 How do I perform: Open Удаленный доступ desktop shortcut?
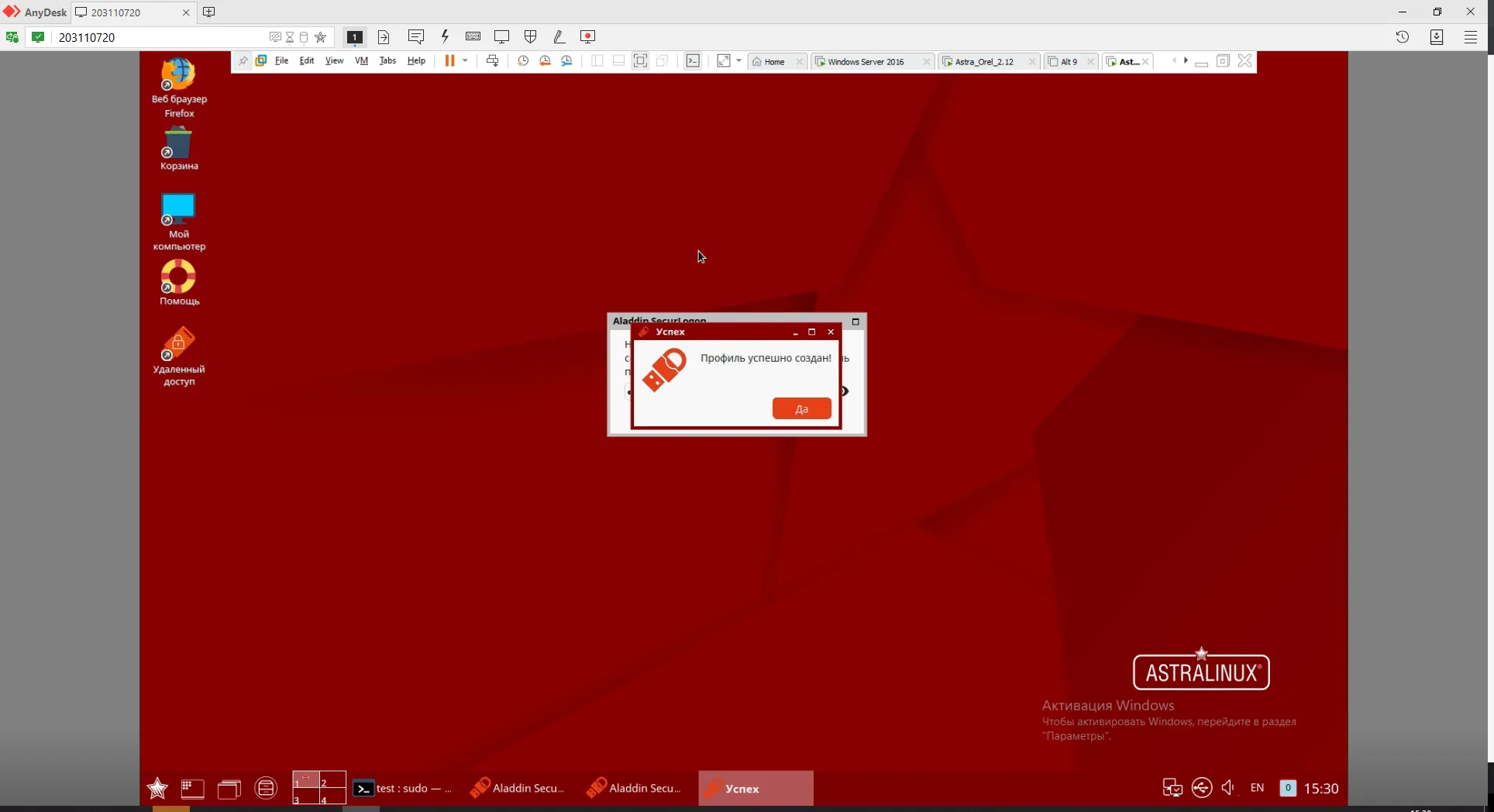(179, 356)
